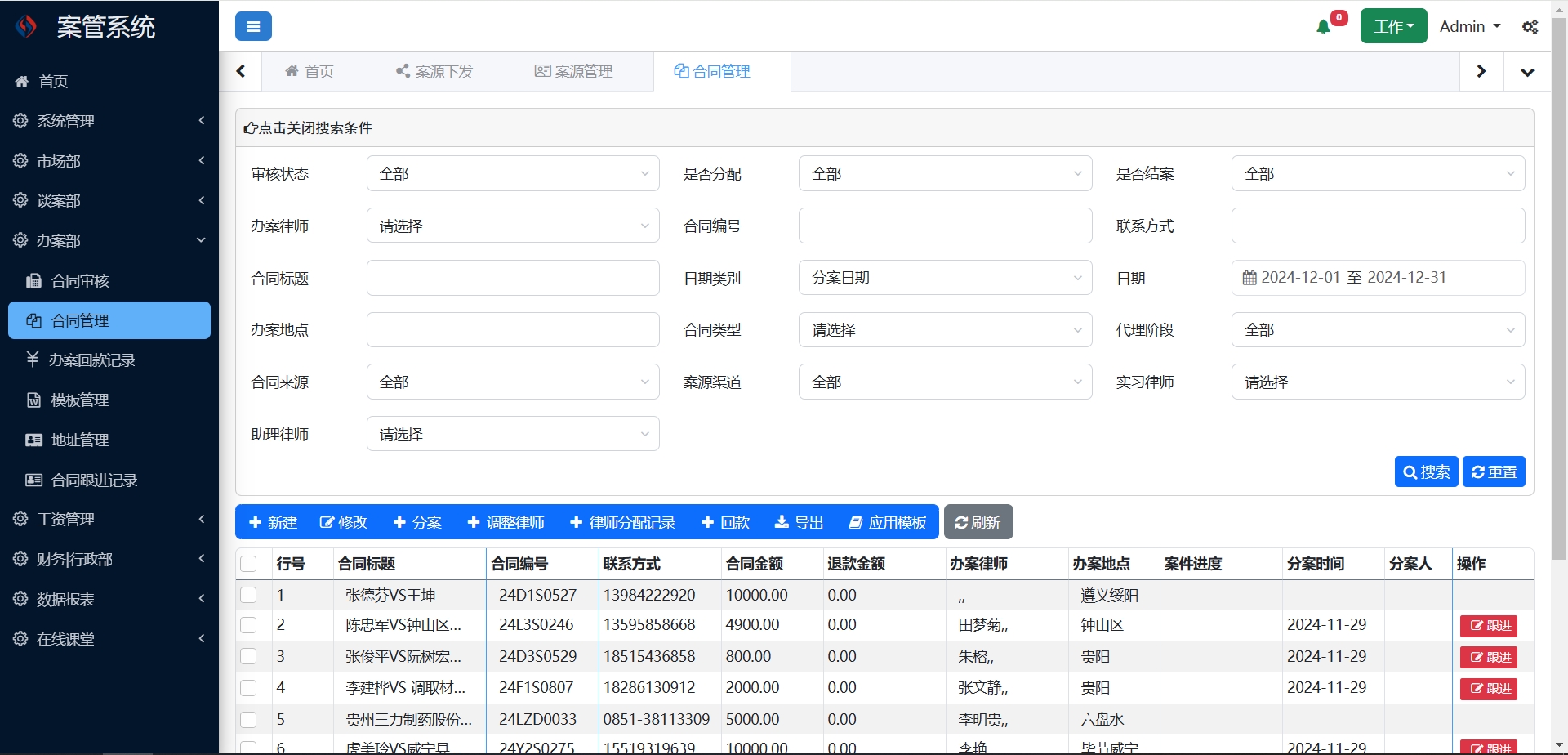The image size is (1568, 755).
Task: Open the settings gears icon
Action: [1530, 27]
